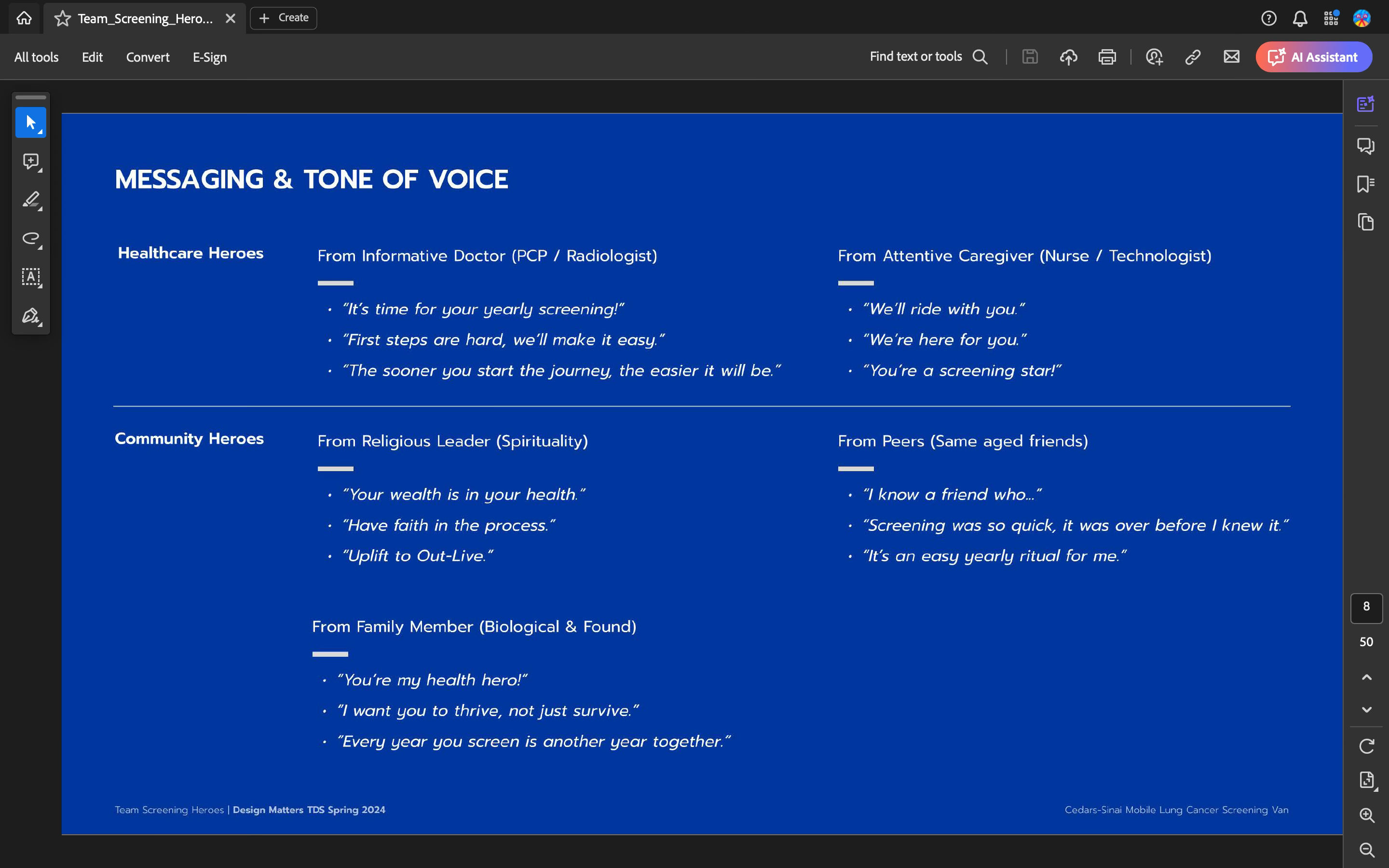The width and height of the screenshot is (1389, 868).
Task: Open the Convert menu
Action: 148,57
